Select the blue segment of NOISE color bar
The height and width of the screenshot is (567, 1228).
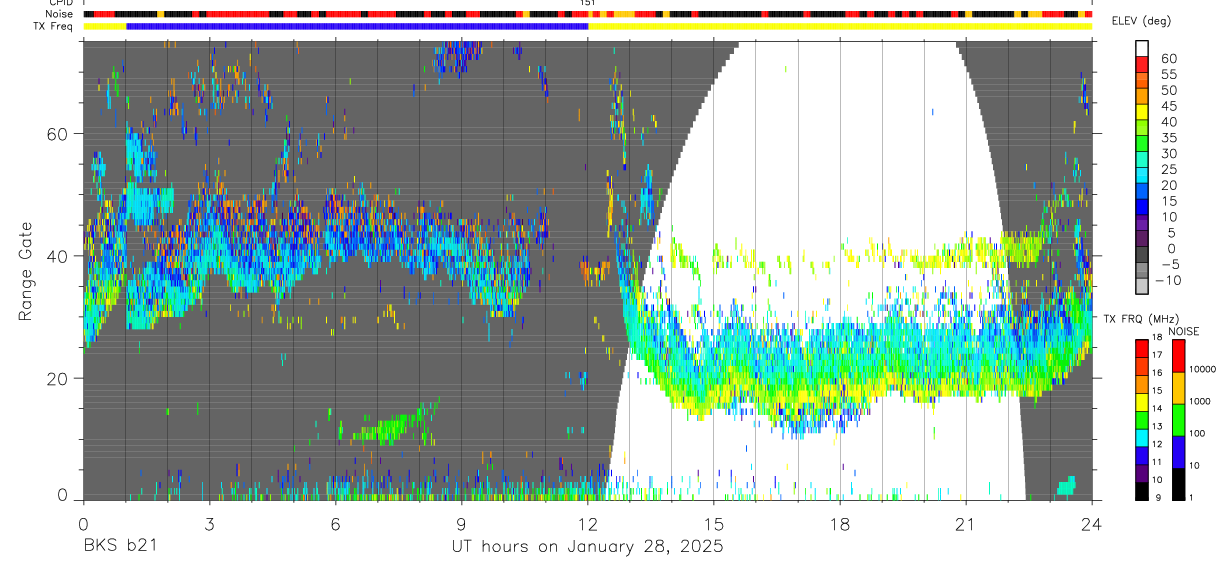point(1178,452)
